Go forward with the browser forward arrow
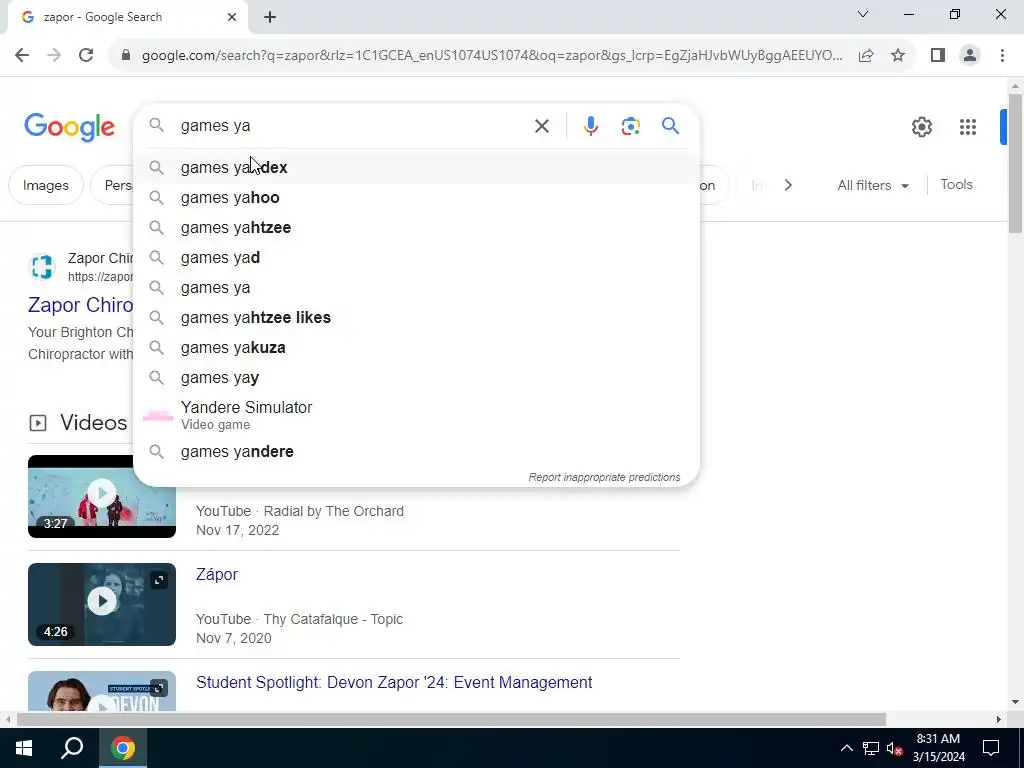1024x768 pixels. tap(54, 56)
